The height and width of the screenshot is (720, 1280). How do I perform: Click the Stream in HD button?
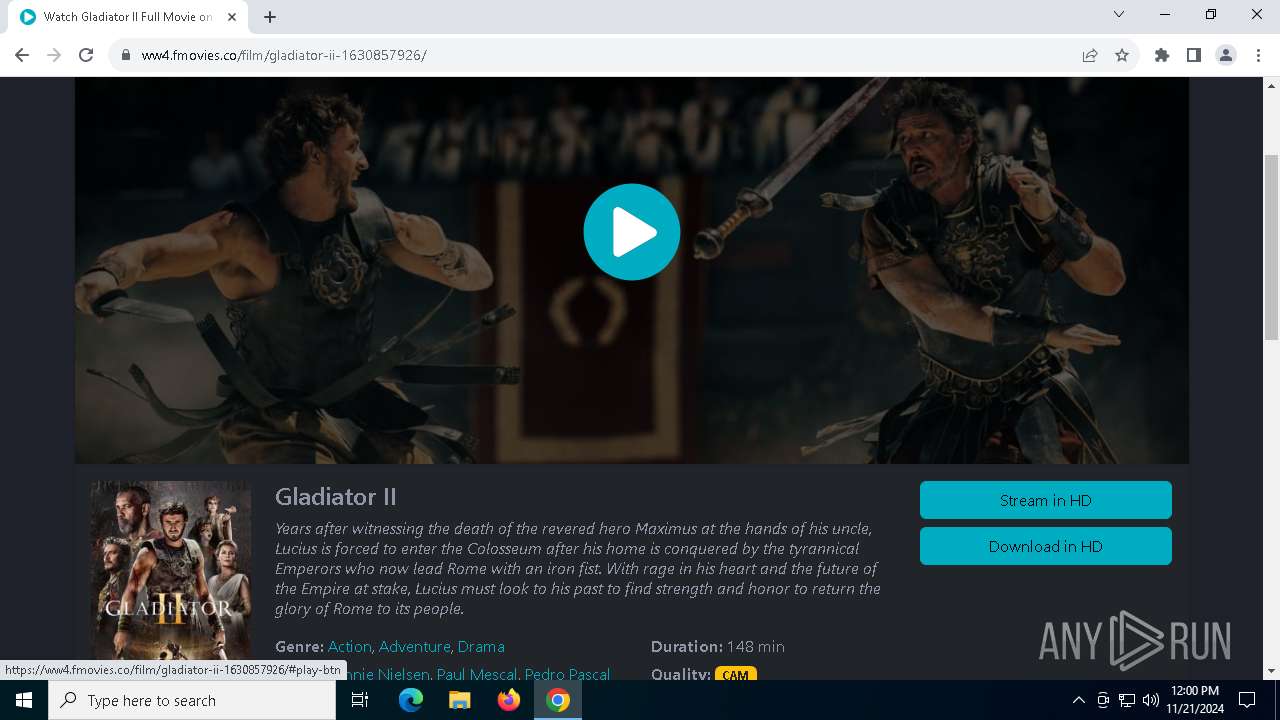1045,500
